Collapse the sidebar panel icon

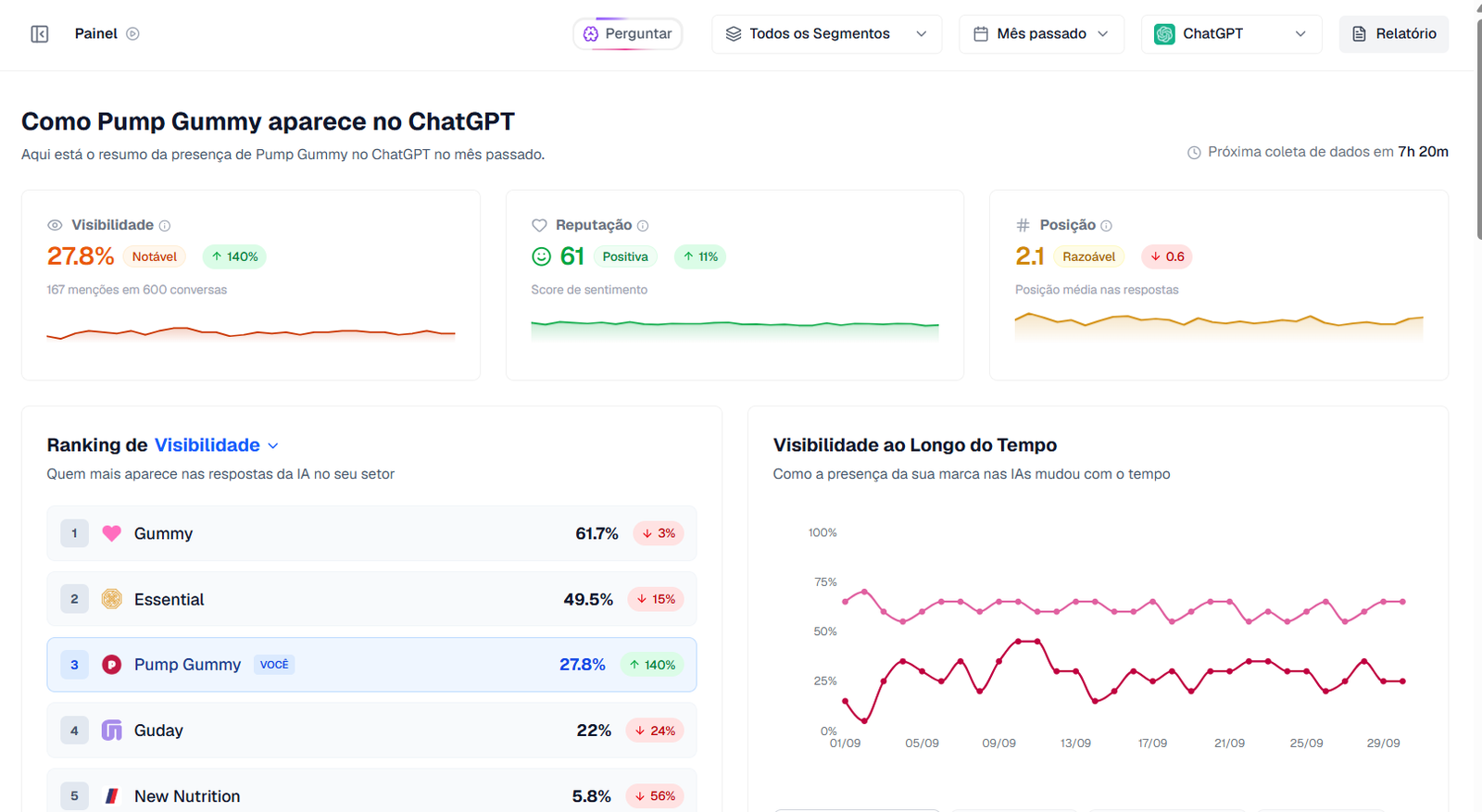[x=40, y=34]
